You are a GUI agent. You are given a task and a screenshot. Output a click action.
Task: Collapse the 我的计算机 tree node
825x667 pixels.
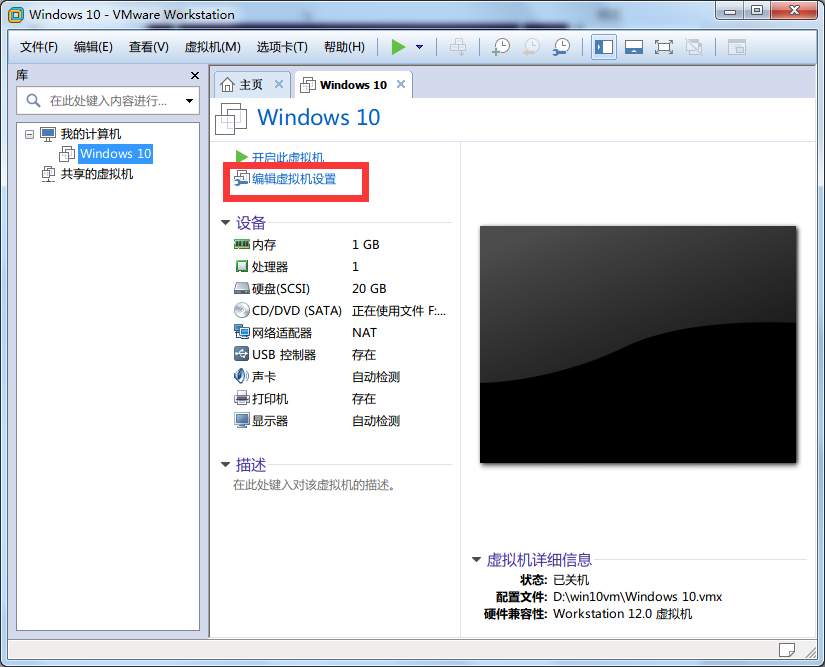29,134
